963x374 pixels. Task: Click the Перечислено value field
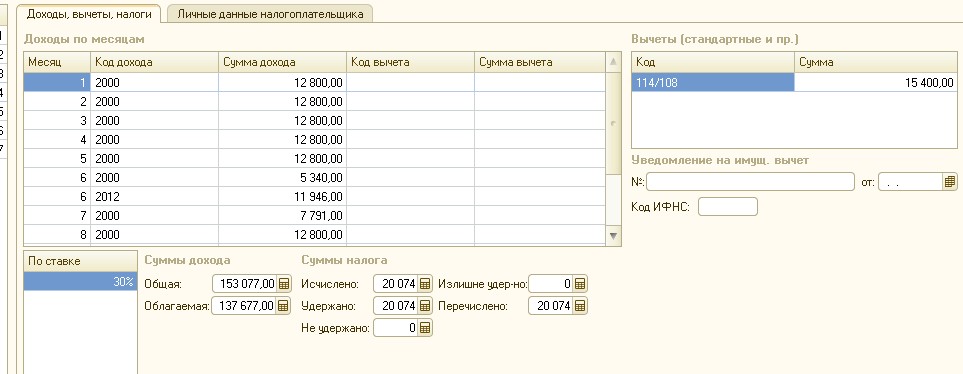[552, 305]
